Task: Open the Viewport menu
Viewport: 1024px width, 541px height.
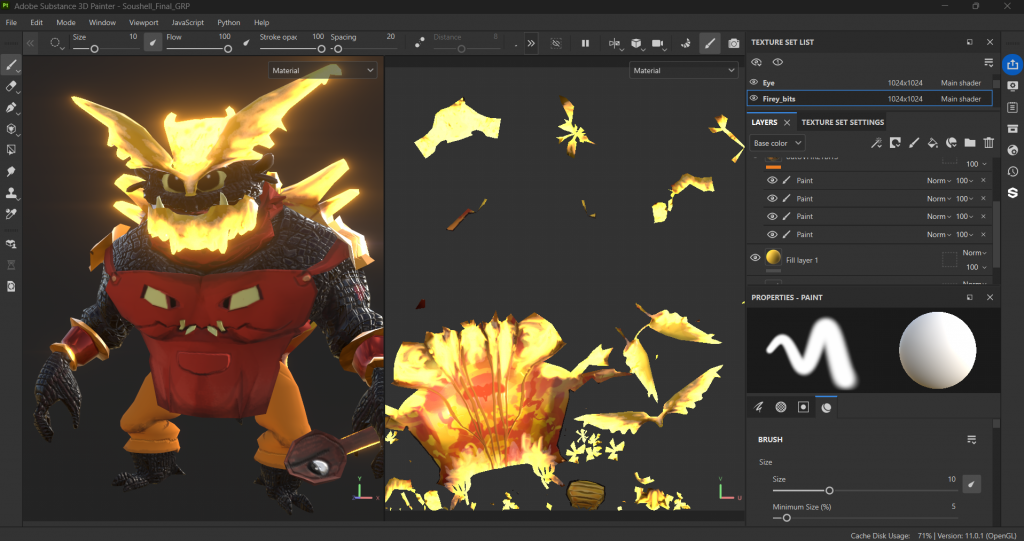Action: pyautogui.click(x=144, y=22)
